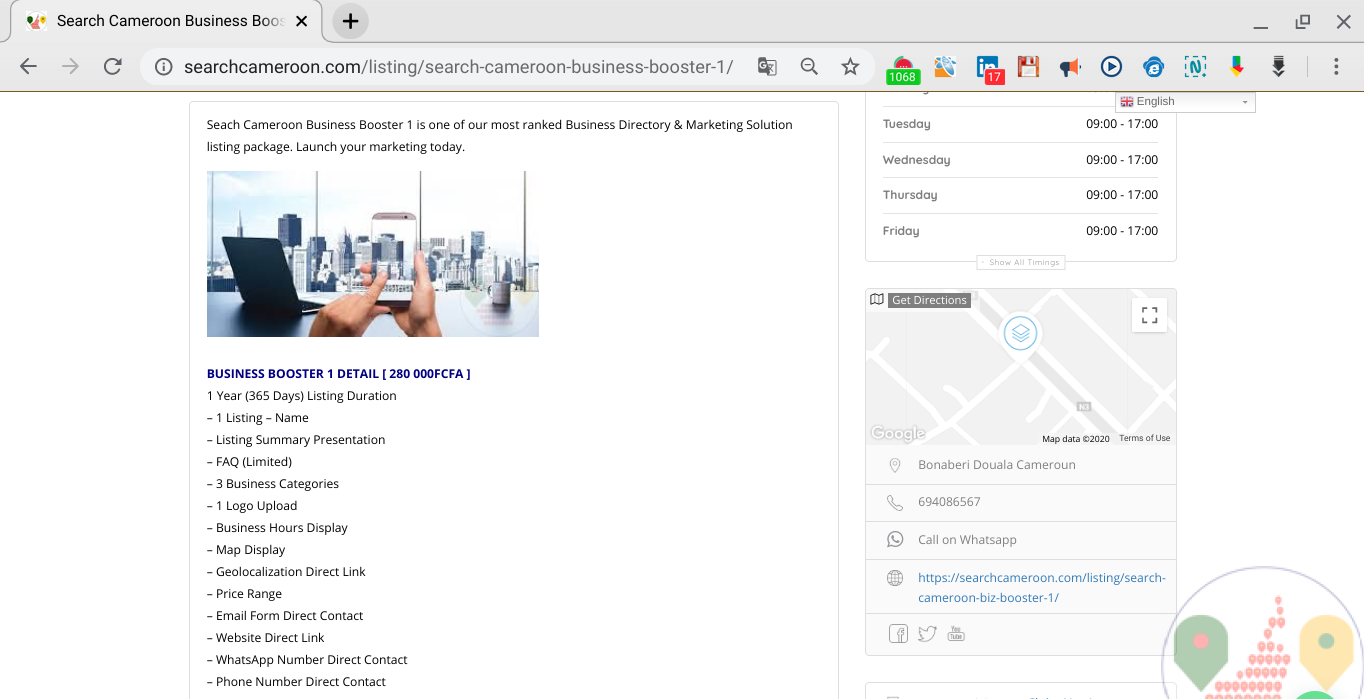1364x699 pixels.
Task: Click '1 Year (365 Days) Listing Duration' text
Action: click(302, 396)
